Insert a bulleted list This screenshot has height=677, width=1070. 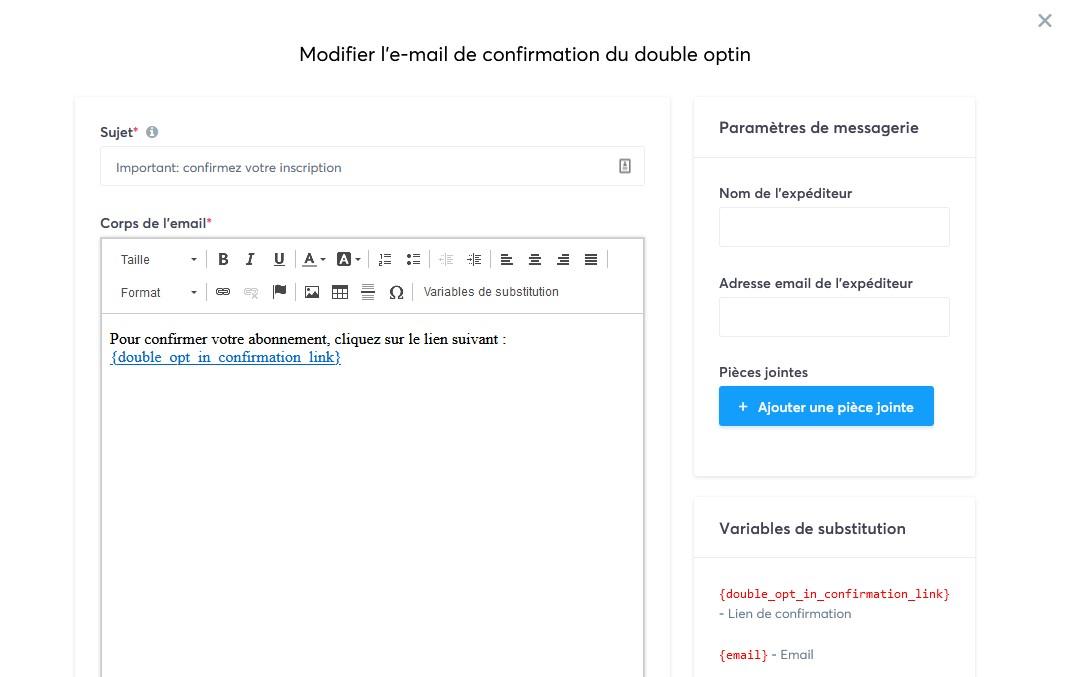pyautogui.click(x=413, y=259)
